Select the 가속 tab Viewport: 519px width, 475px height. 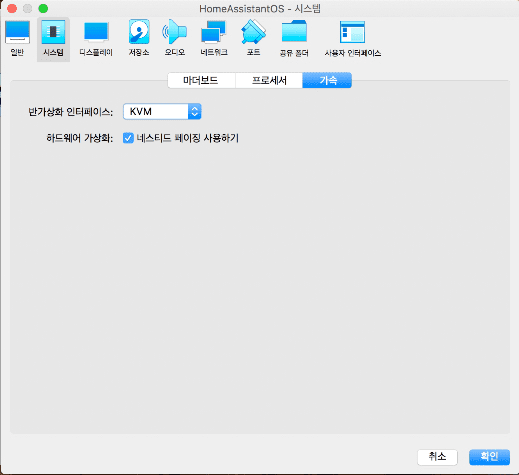point(327,80)
